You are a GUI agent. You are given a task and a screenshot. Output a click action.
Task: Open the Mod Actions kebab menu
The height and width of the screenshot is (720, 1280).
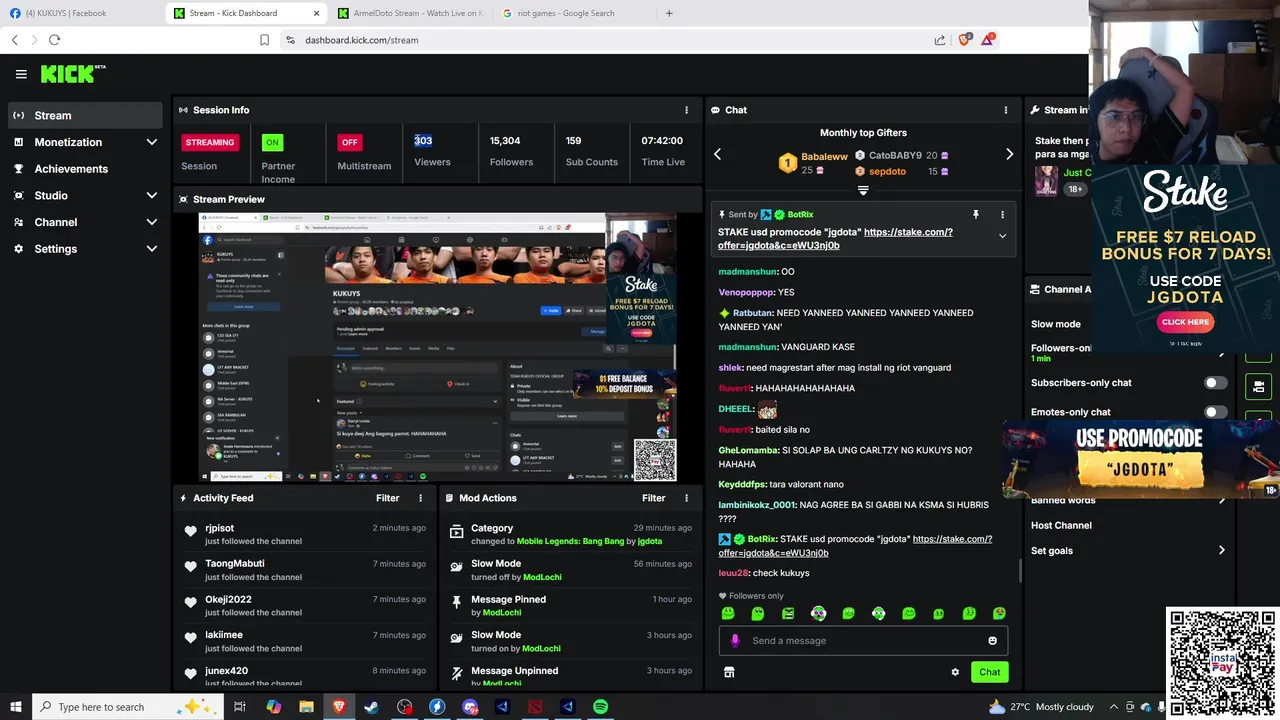pos(686,498)
